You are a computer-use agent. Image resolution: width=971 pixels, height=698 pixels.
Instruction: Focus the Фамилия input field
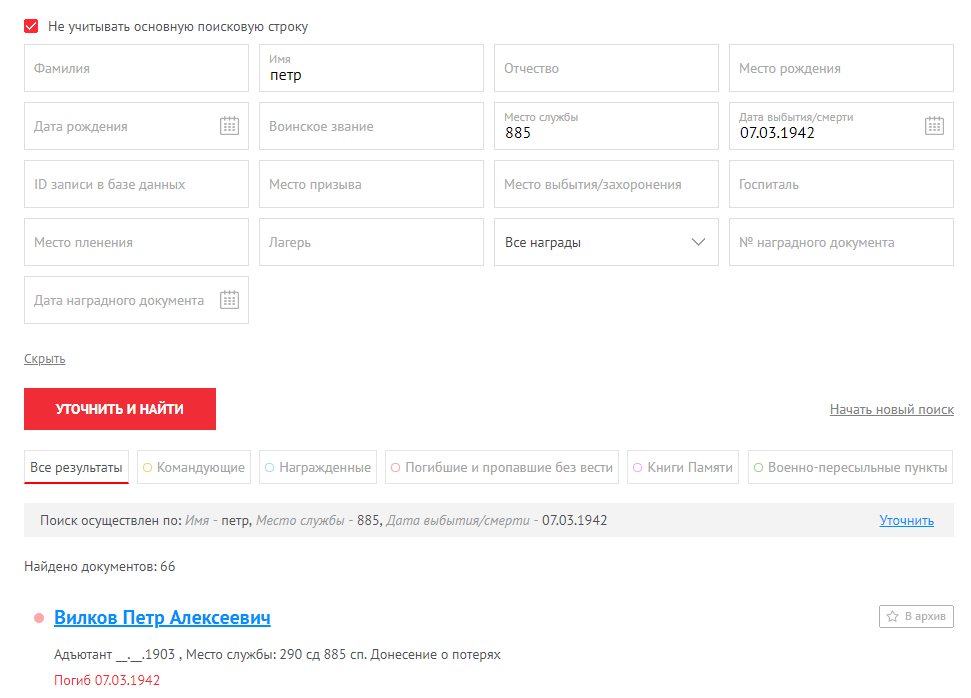point(136,68)
